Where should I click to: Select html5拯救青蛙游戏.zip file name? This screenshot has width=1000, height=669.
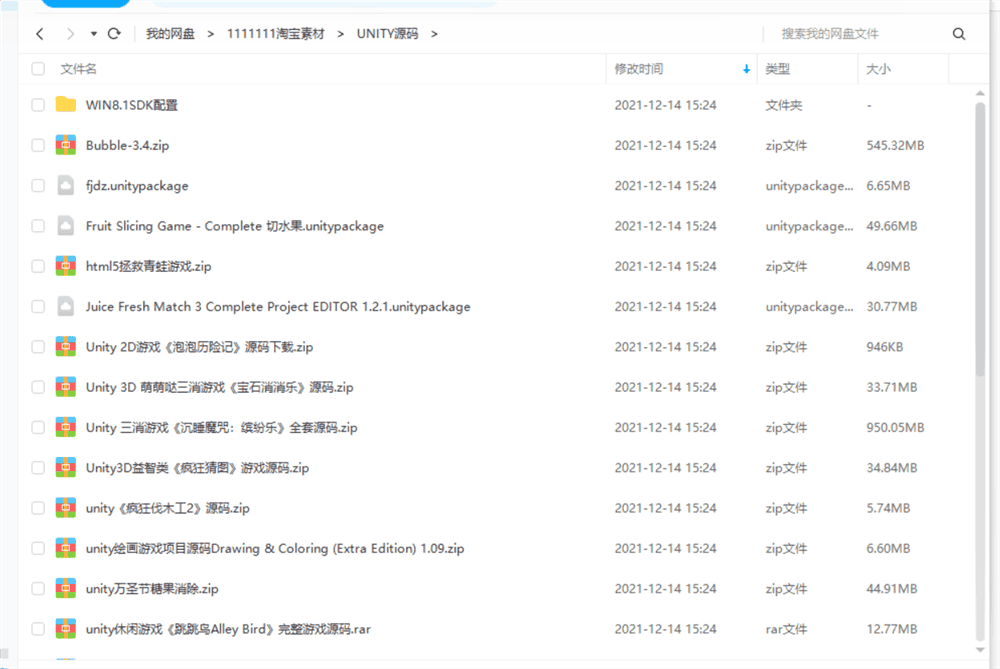(x=149, y=266)
